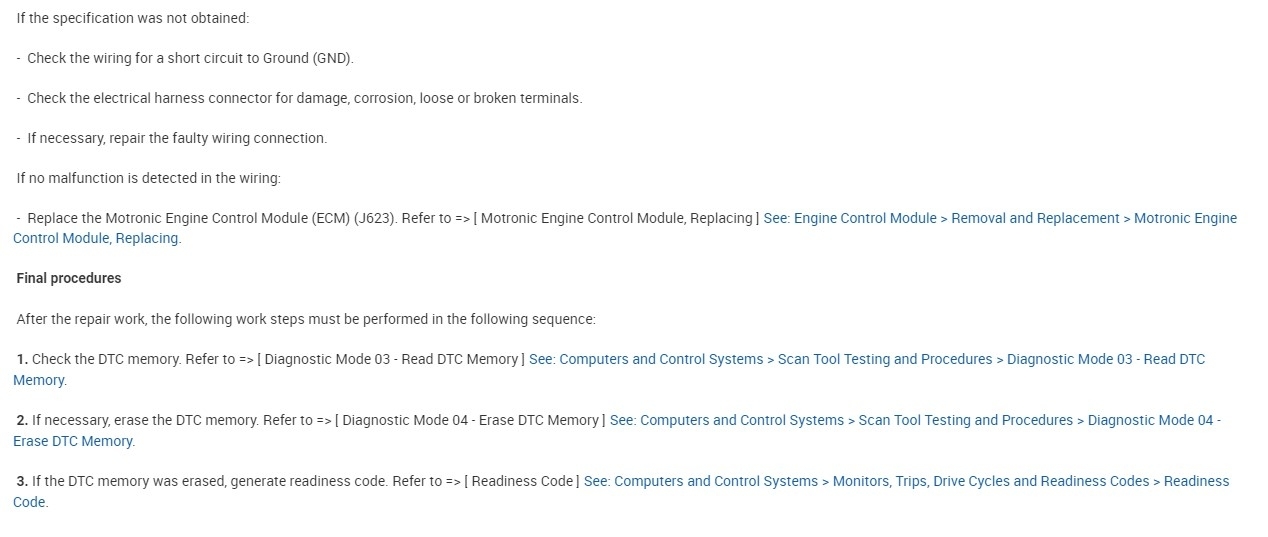Click the bracketed Readiness Code reference text
Screen dimensions: 1268x537
coord(521,481)
